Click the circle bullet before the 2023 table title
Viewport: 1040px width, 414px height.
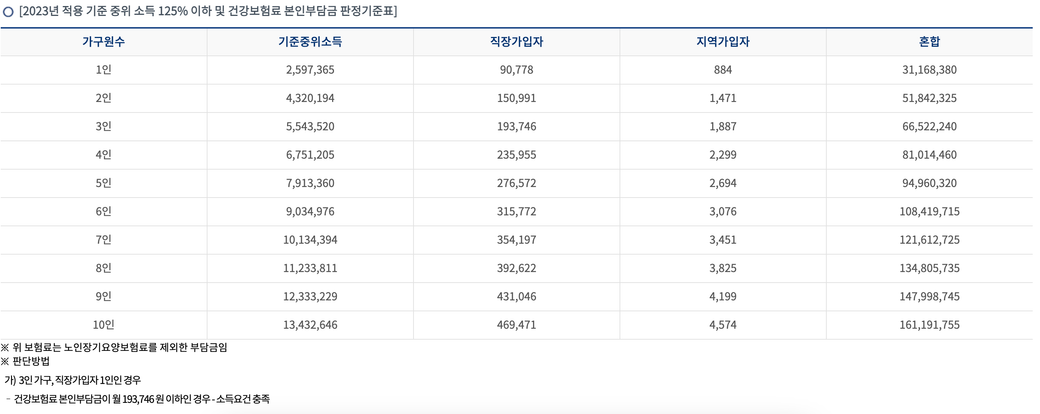[8, 12]
